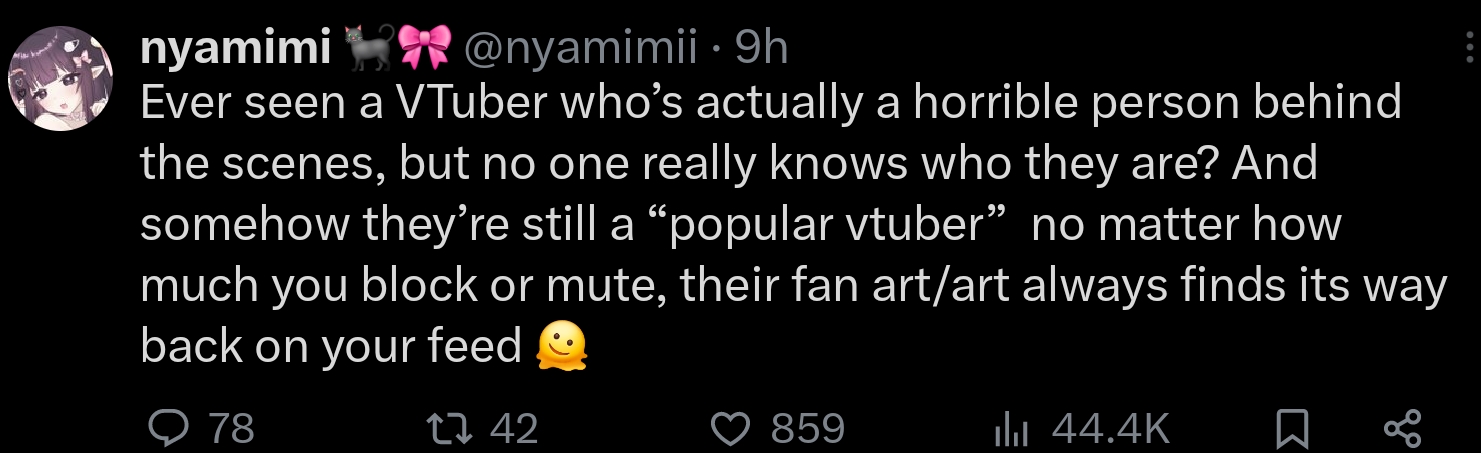Click the 44.4K views count
1481x453 pixels.
pyautogui.click(x=1110, y=430)
